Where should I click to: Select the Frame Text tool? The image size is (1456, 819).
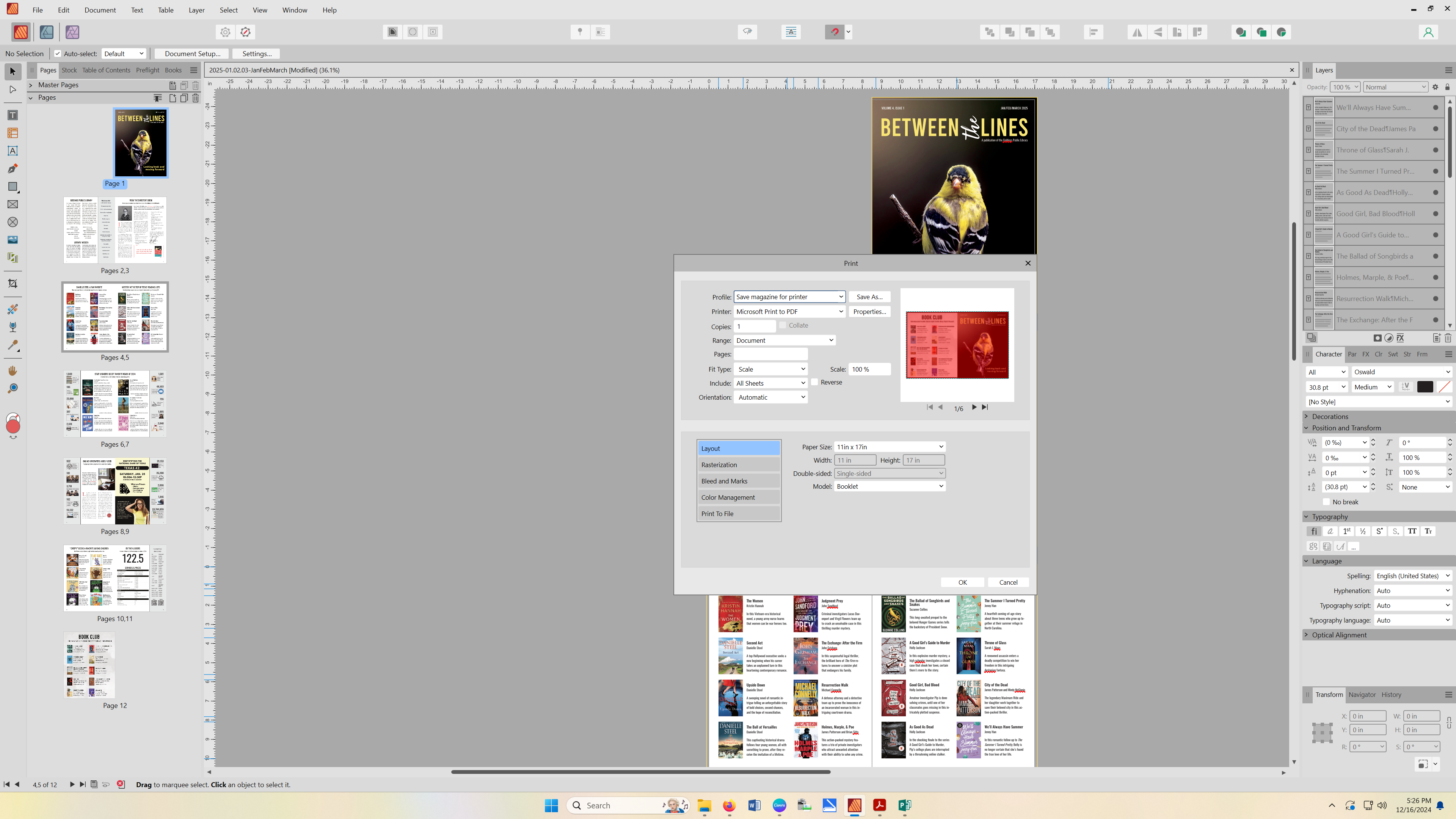[x=13, y=115]
